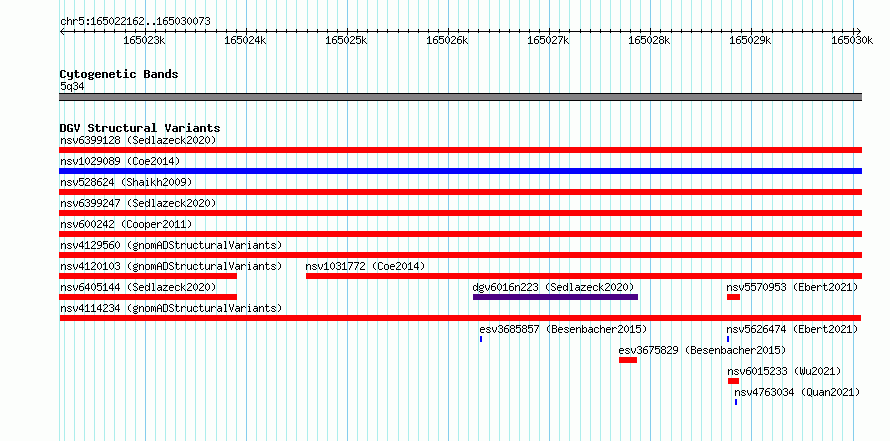Select the red bar under nsv600242

[460, 234]
